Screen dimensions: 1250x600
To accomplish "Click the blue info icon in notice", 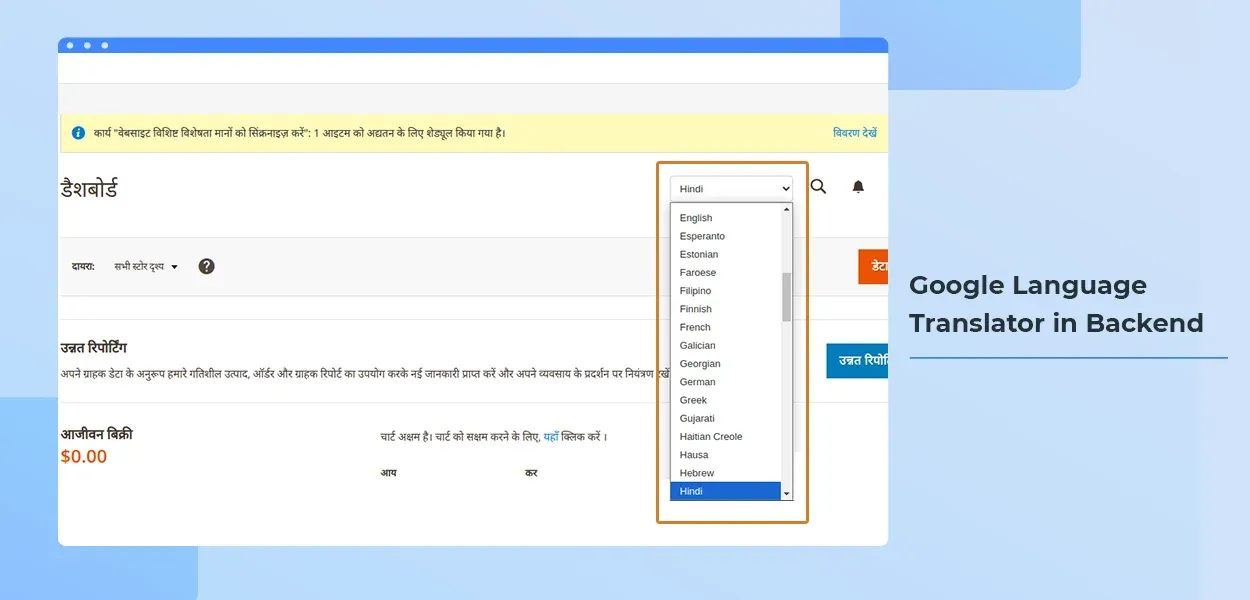I will coord(78,133).
